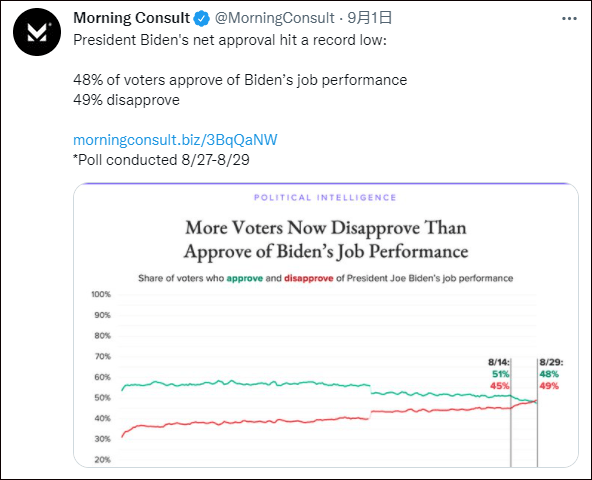Click the red 'disapprove' legend word
Screen dimensions: 592x480
click(x=308, y=278)
